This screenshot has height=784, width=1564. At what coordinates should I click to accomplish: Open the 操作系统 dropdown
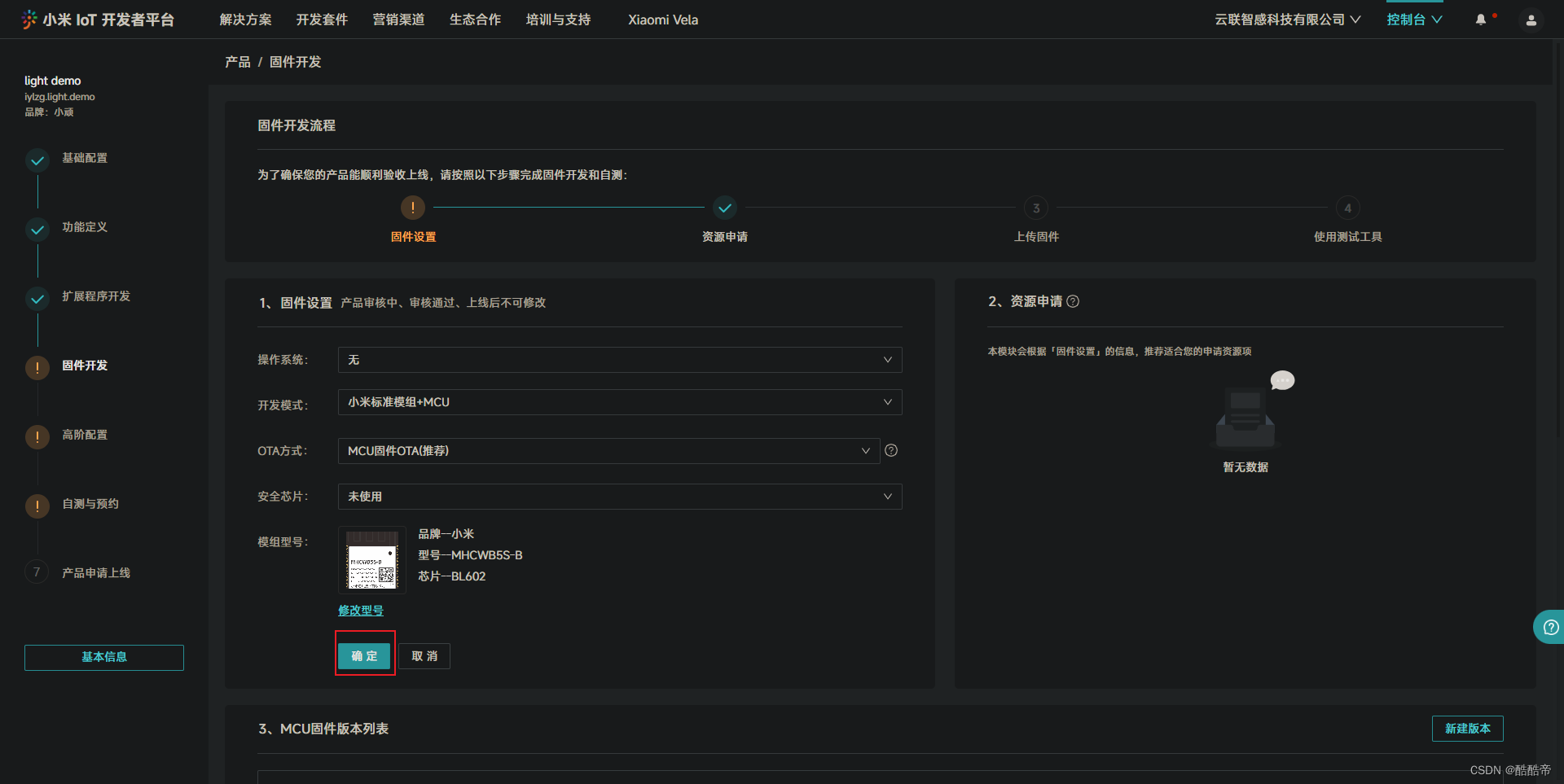pyautogui.click(x=620, y=360)
